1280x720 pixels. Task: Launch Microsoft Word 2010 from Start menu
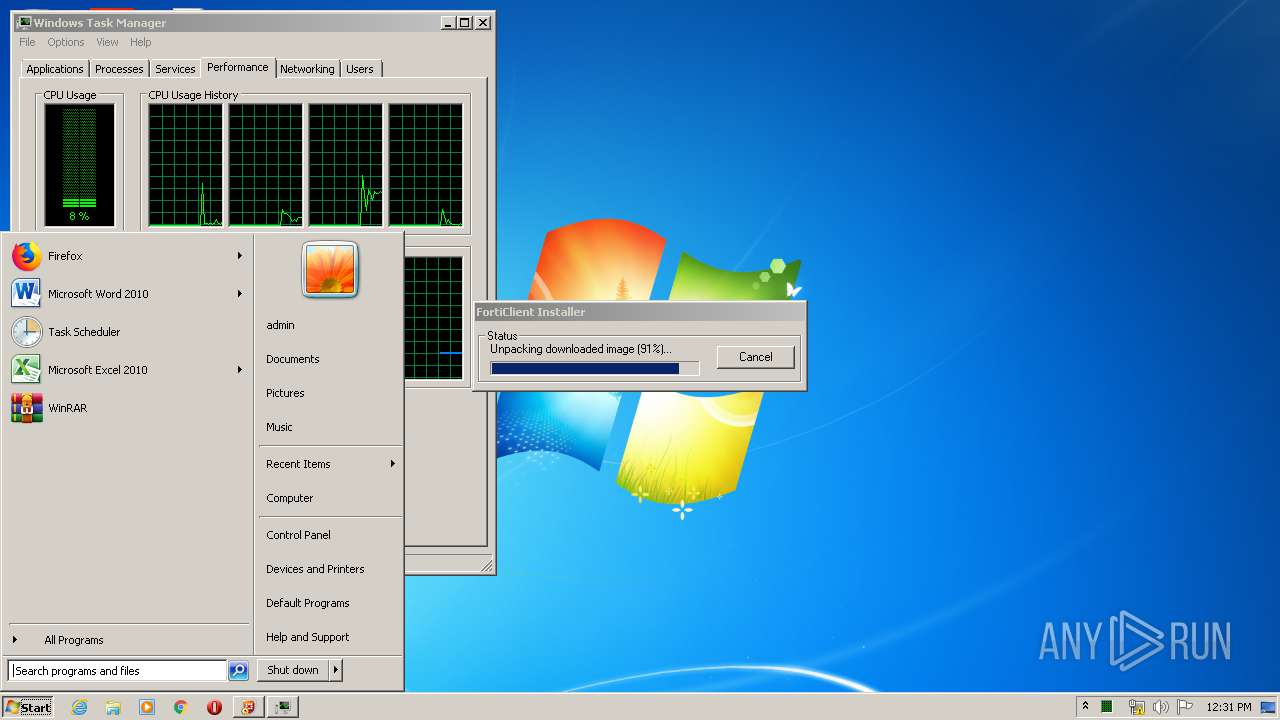127,294
